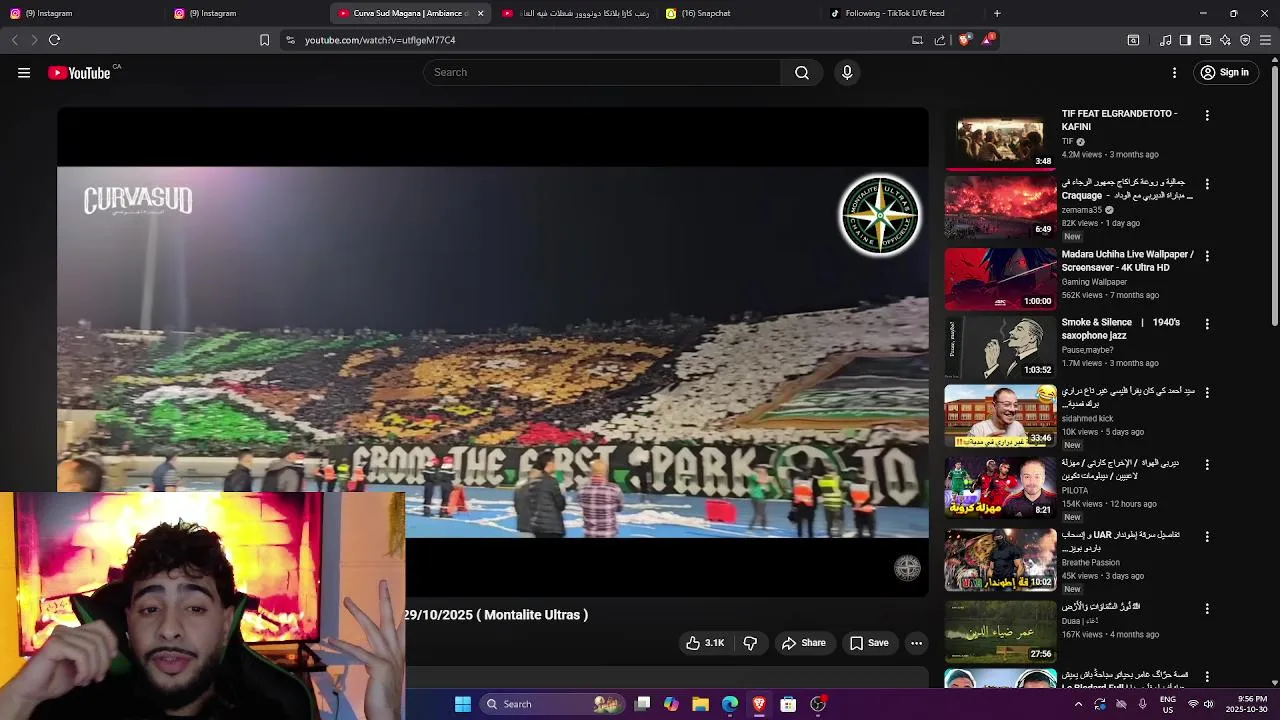This screenshot has width=1280, height=720.
Task: Open File Explorer from taskbar
Action: coord(700,704)
